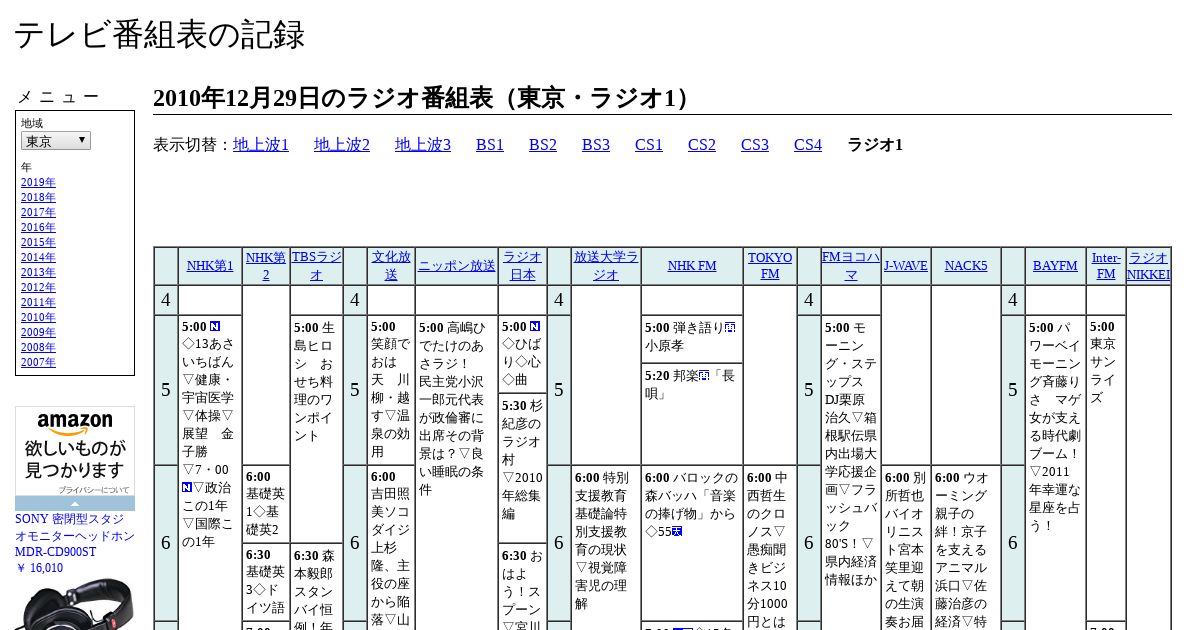Open the 2014年 year link
This screenshot has width=1200, height=630.
pos(38,258)
